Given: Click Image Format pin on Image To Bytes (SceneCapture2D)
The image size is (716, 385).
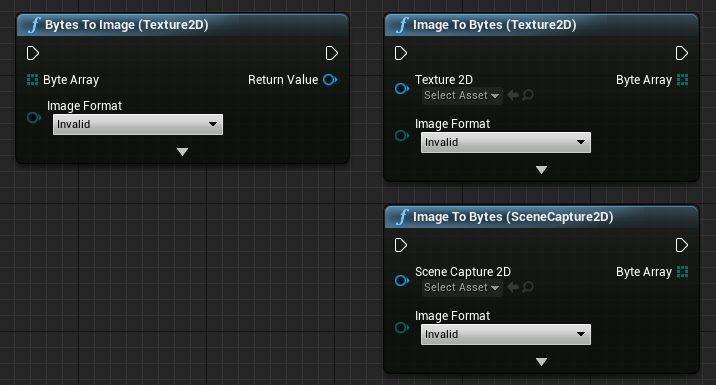Looking at the screenshot, I should pyautogui.click(x=402, y=327).
